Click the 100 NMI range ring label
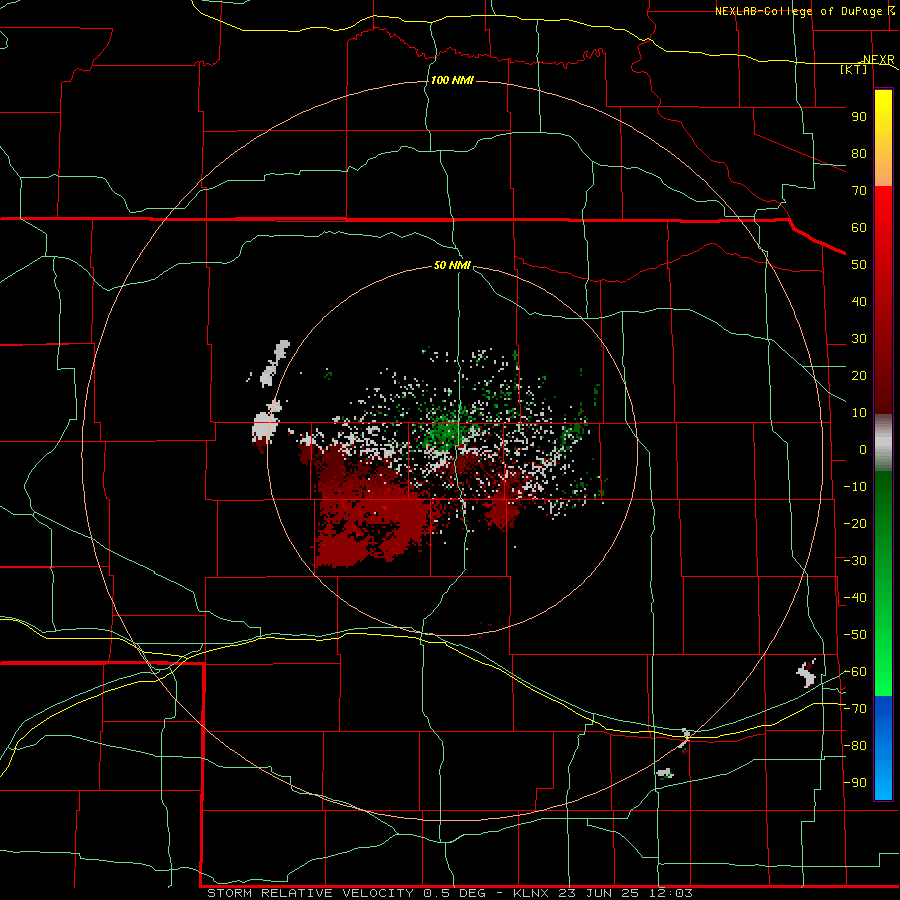This screenshot has height=900, width=900. pos(452,80)
